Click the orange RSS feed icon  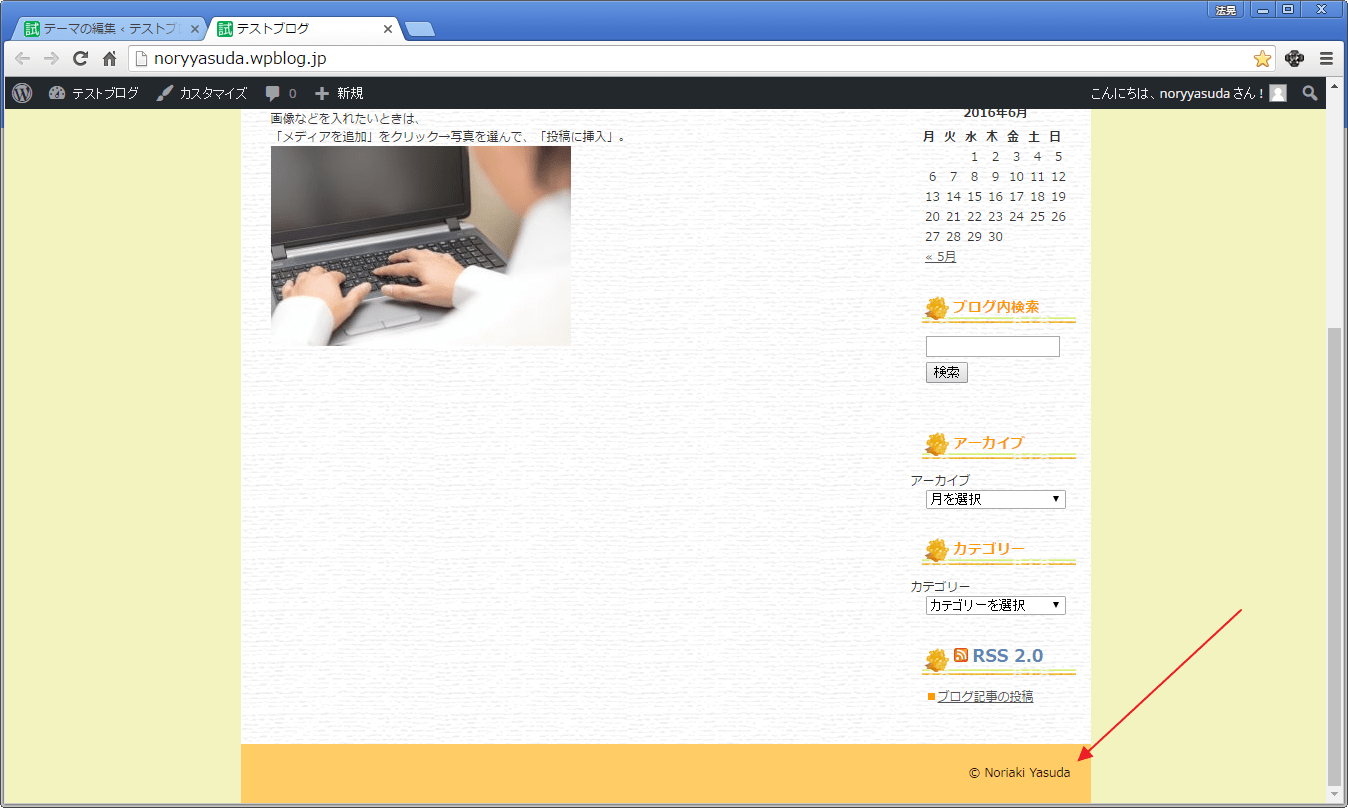coord(961,655)
